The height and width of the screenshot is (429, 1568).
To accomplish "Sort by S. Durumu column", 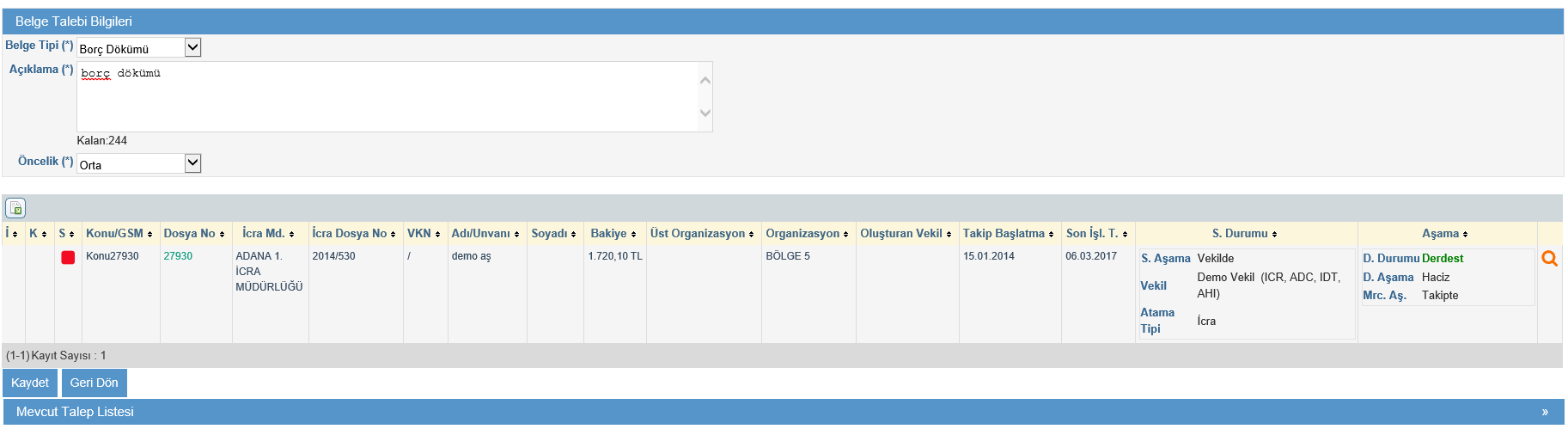I will pos(1245,234).
